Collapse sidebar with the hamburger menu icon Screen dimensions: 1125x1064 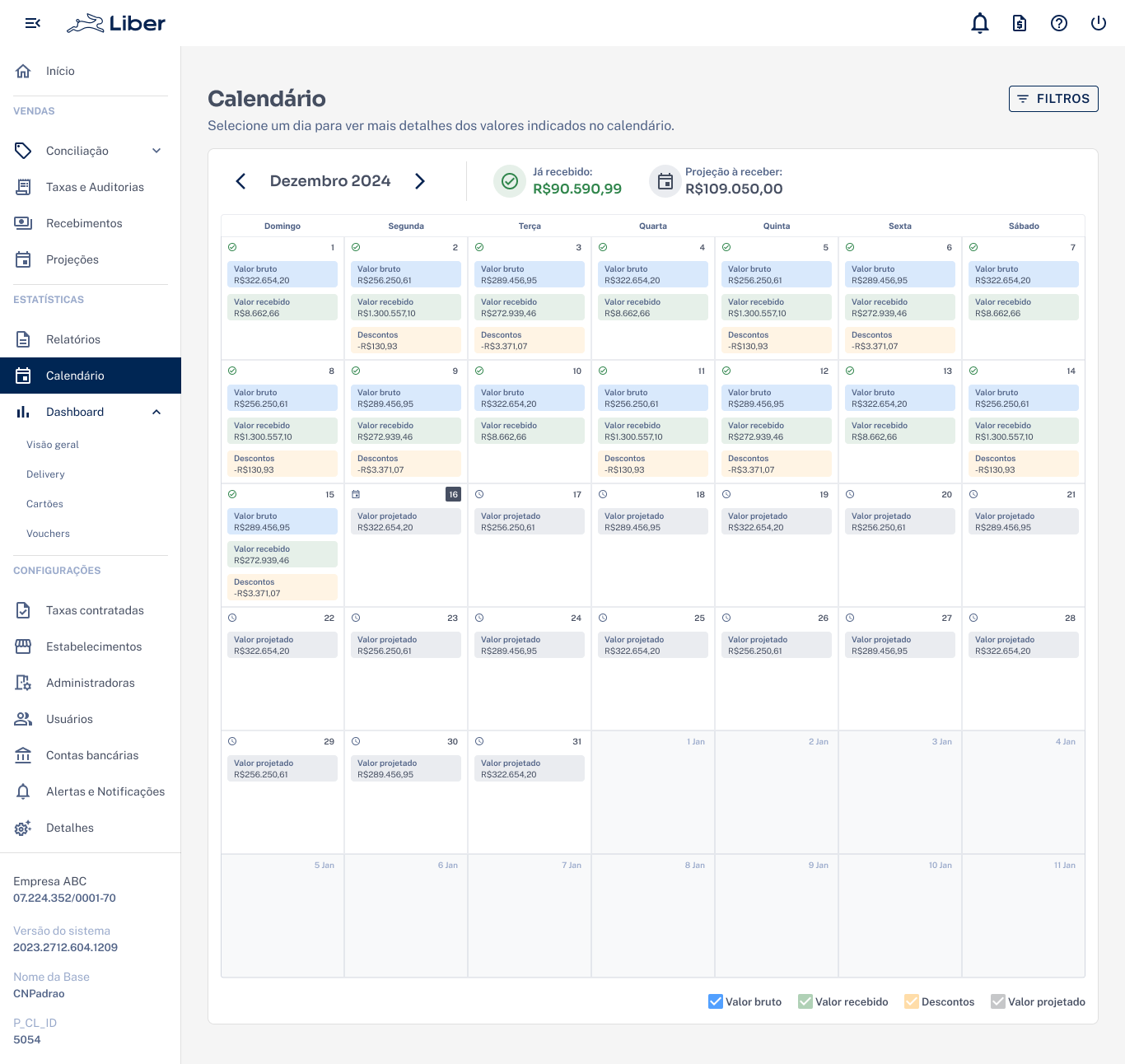33,23
